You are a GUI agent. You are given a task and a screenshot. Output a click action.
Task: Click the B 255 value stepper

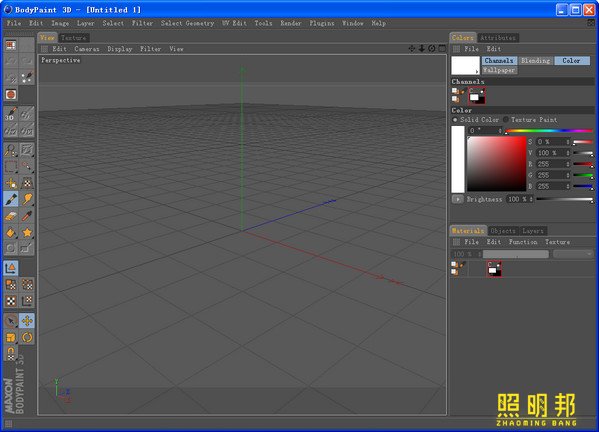click(568, 186)
